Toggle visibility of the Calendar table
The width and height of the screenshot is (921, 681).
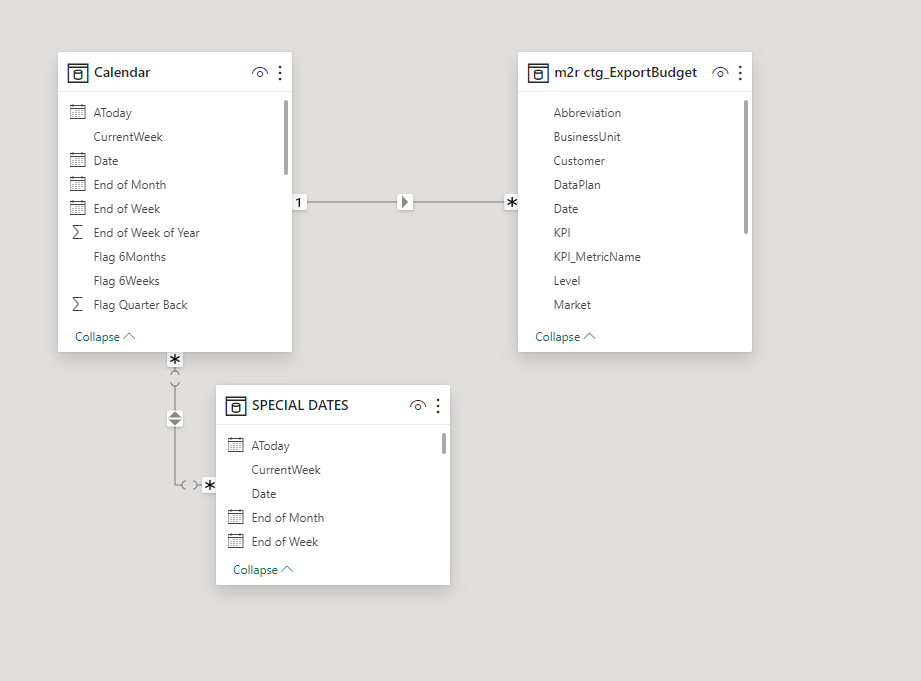260,73
